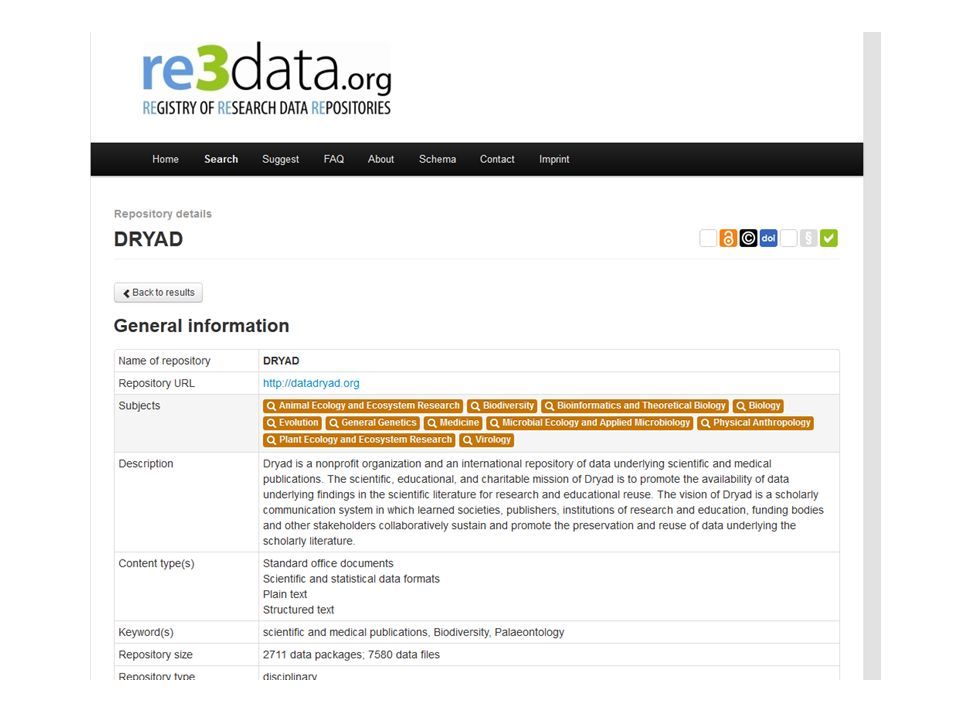Click the black copyright symbol badge
This screenshot has width=960, height=720.
[748, 238]
